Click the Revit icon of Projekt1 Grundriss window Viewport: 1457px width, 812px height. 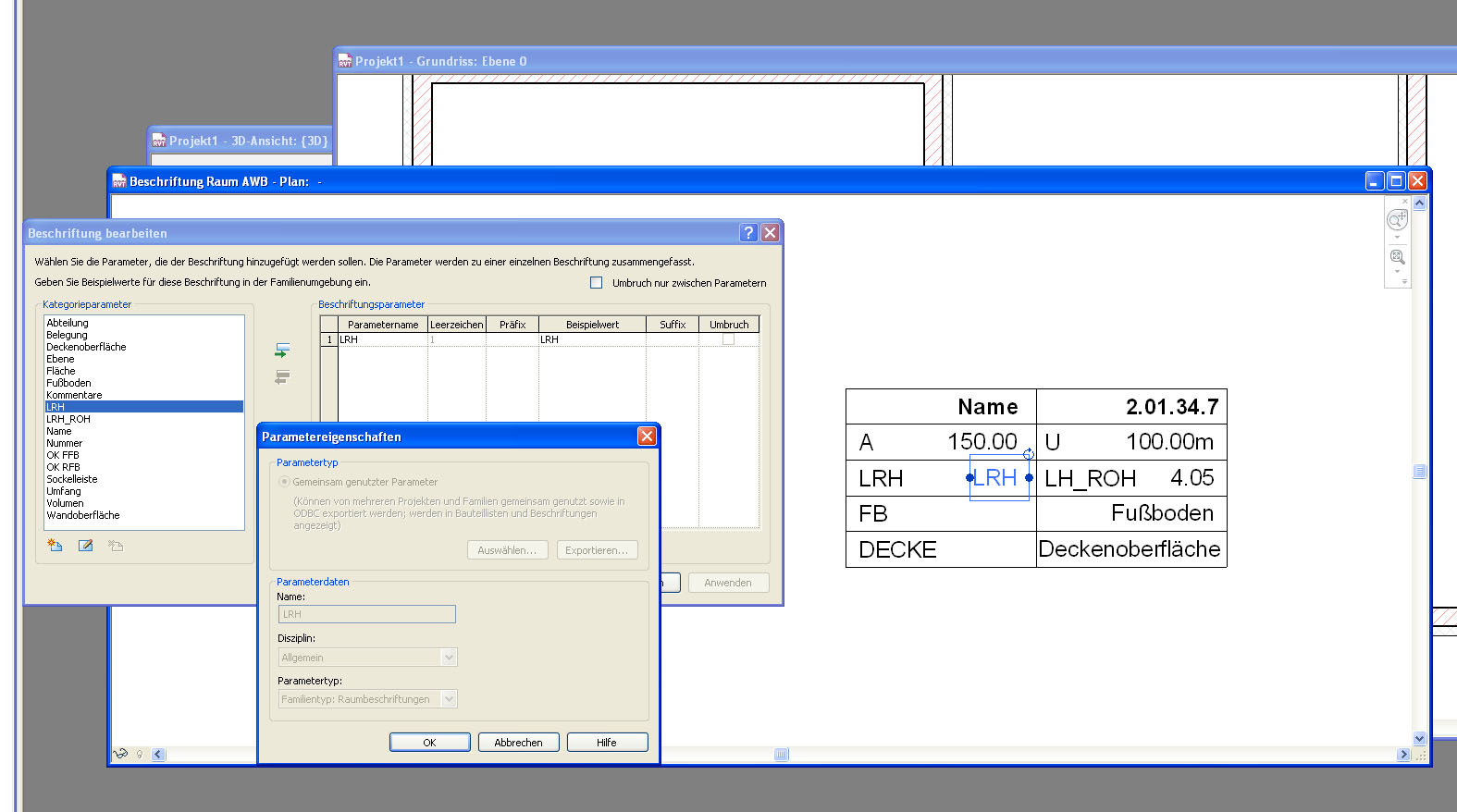345,61
